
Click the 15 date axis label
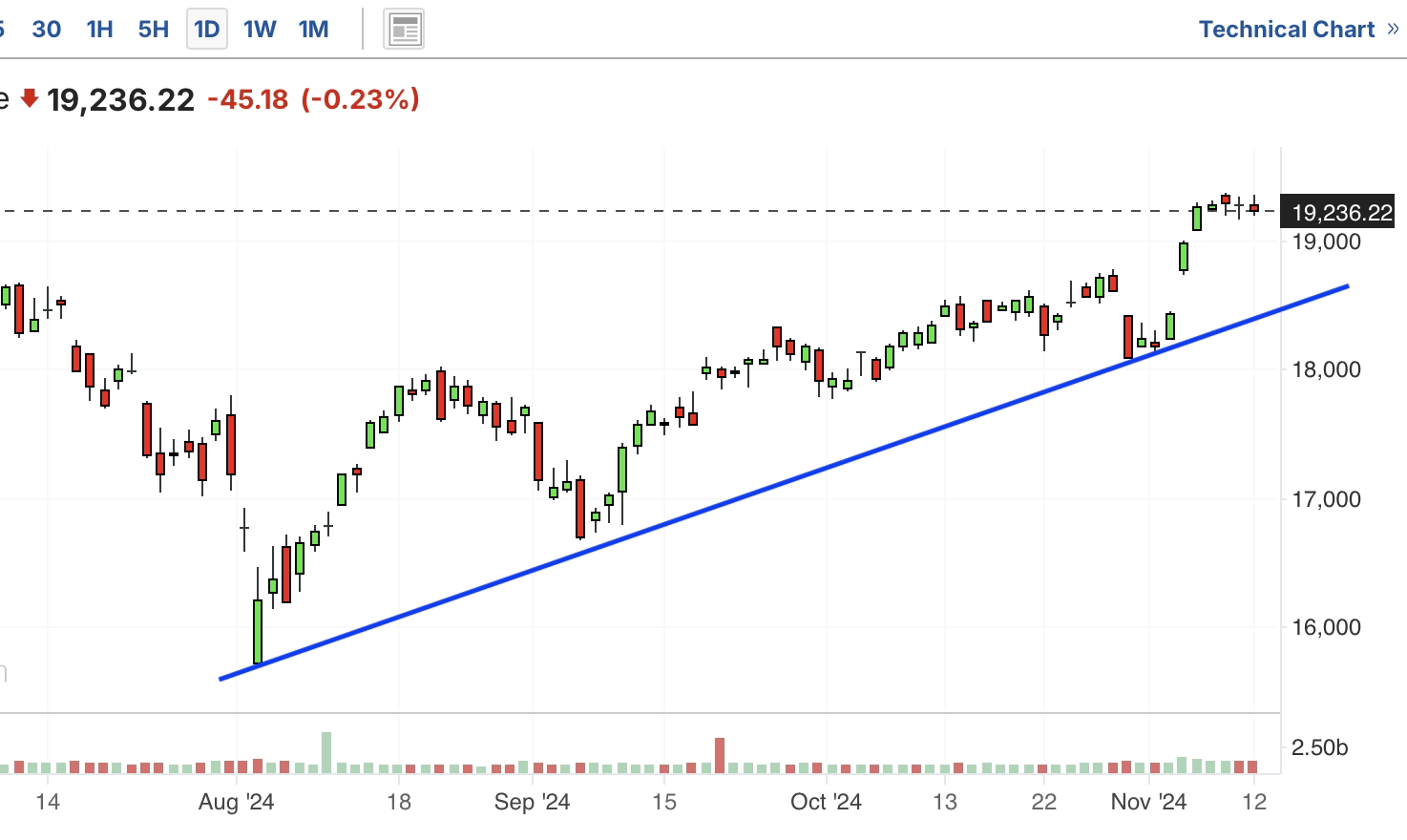click(664, 802)
